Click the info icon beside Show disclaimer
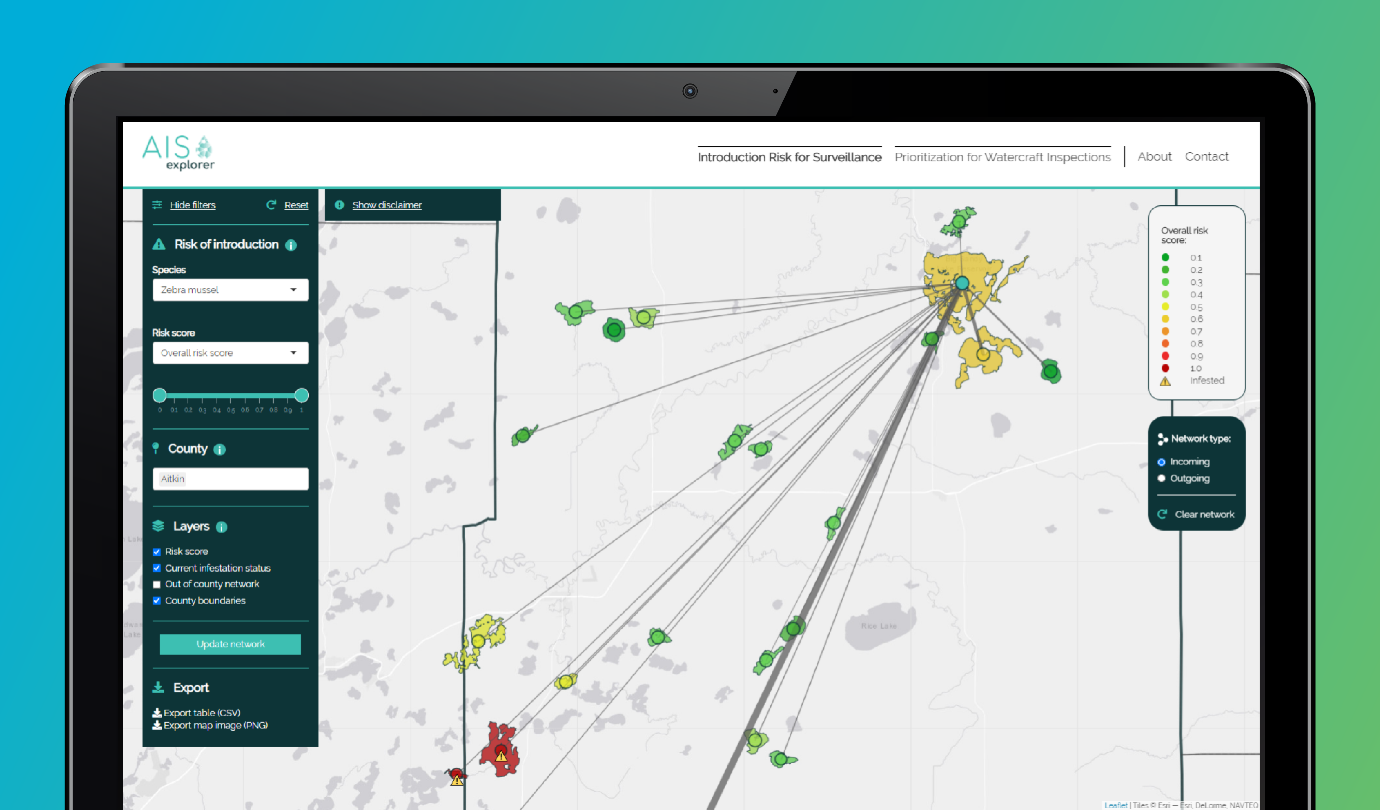The width and height of the screenshot is (1380, 810). click(339, 205)
